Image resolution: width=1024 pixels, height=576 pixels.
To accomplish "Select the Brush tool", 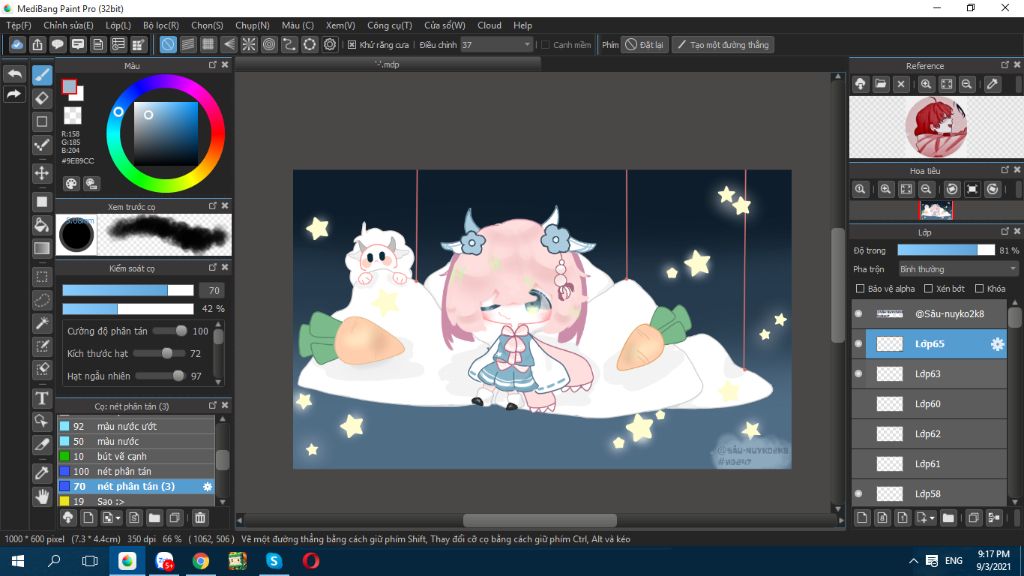I will tap(42, 75).
